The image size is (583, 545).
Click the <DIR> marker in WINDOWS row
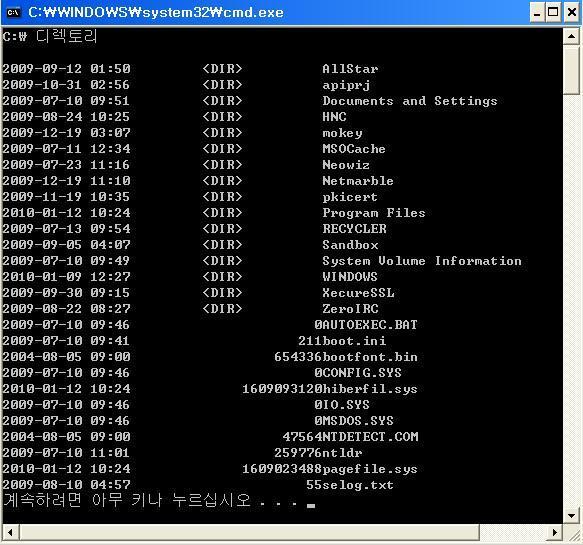tap(222, 277)
